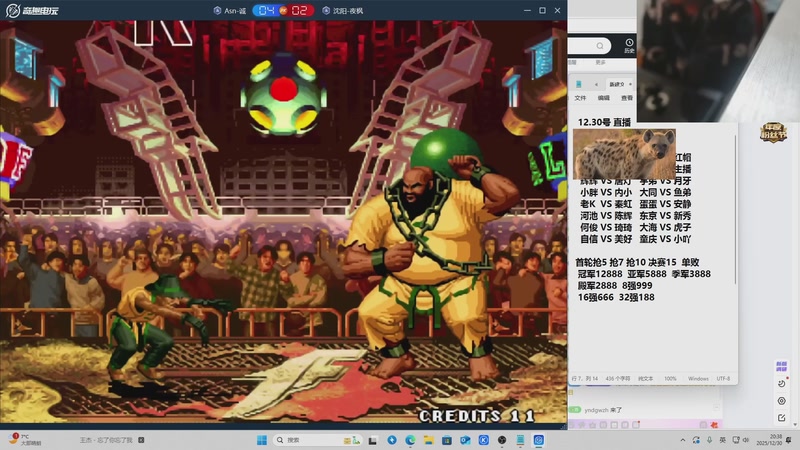Select the Notepad document tab
The height and width of the screenshot is (450, 800).
point(619,84)
